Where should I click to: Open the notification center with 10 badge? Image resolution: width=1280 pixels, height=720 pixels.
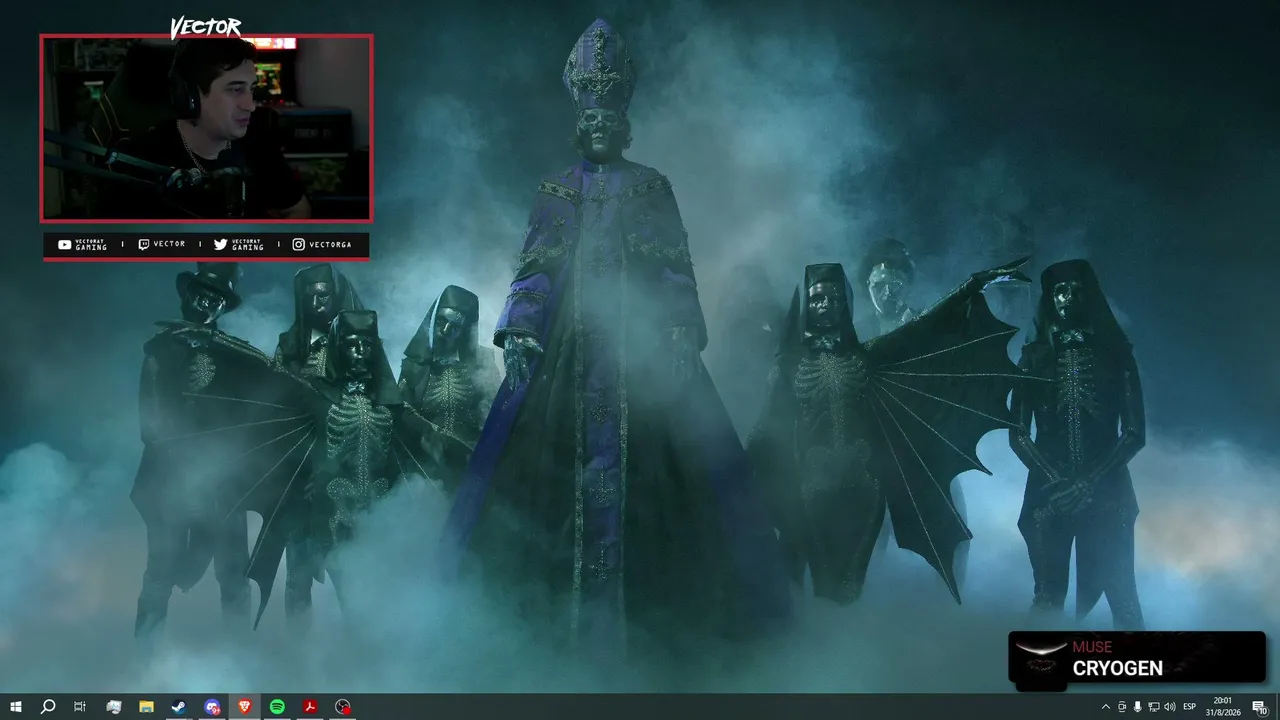point(1260,707)
